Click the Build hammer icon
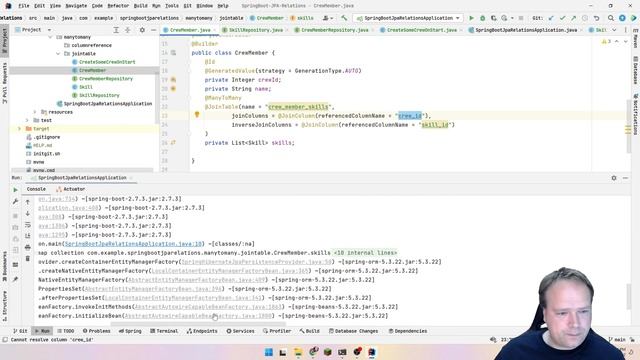640x360 pixels. (x=344, y=18)
